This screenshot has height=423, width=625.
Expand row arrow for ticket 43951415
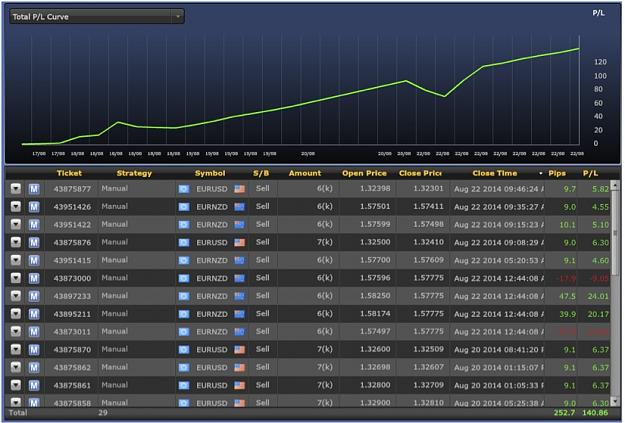16,260
